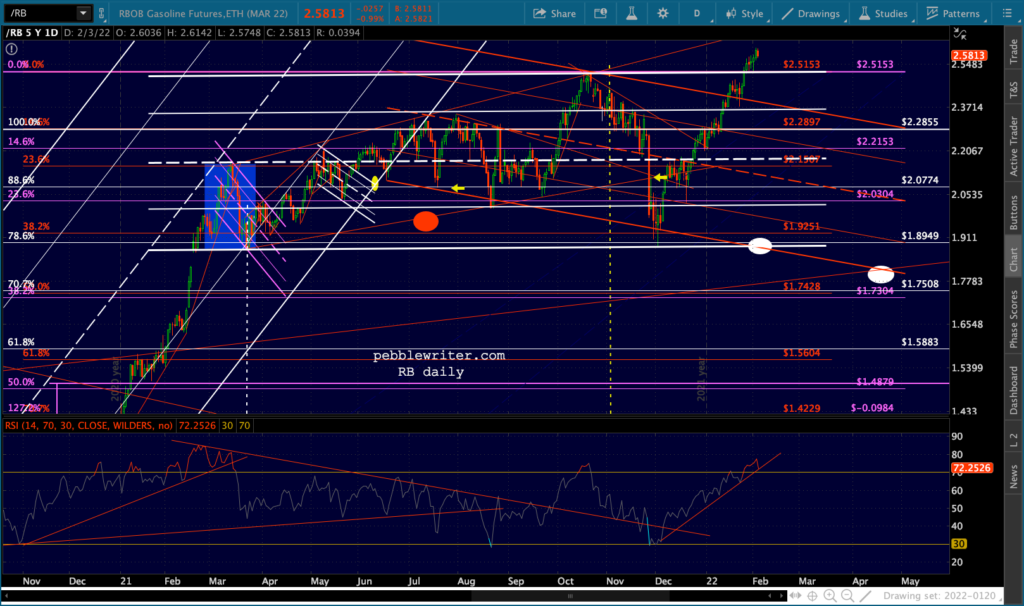Click the zoom out magnifier icon
The height and width of the screenshot is (606, 1024).
click(848, 596)
